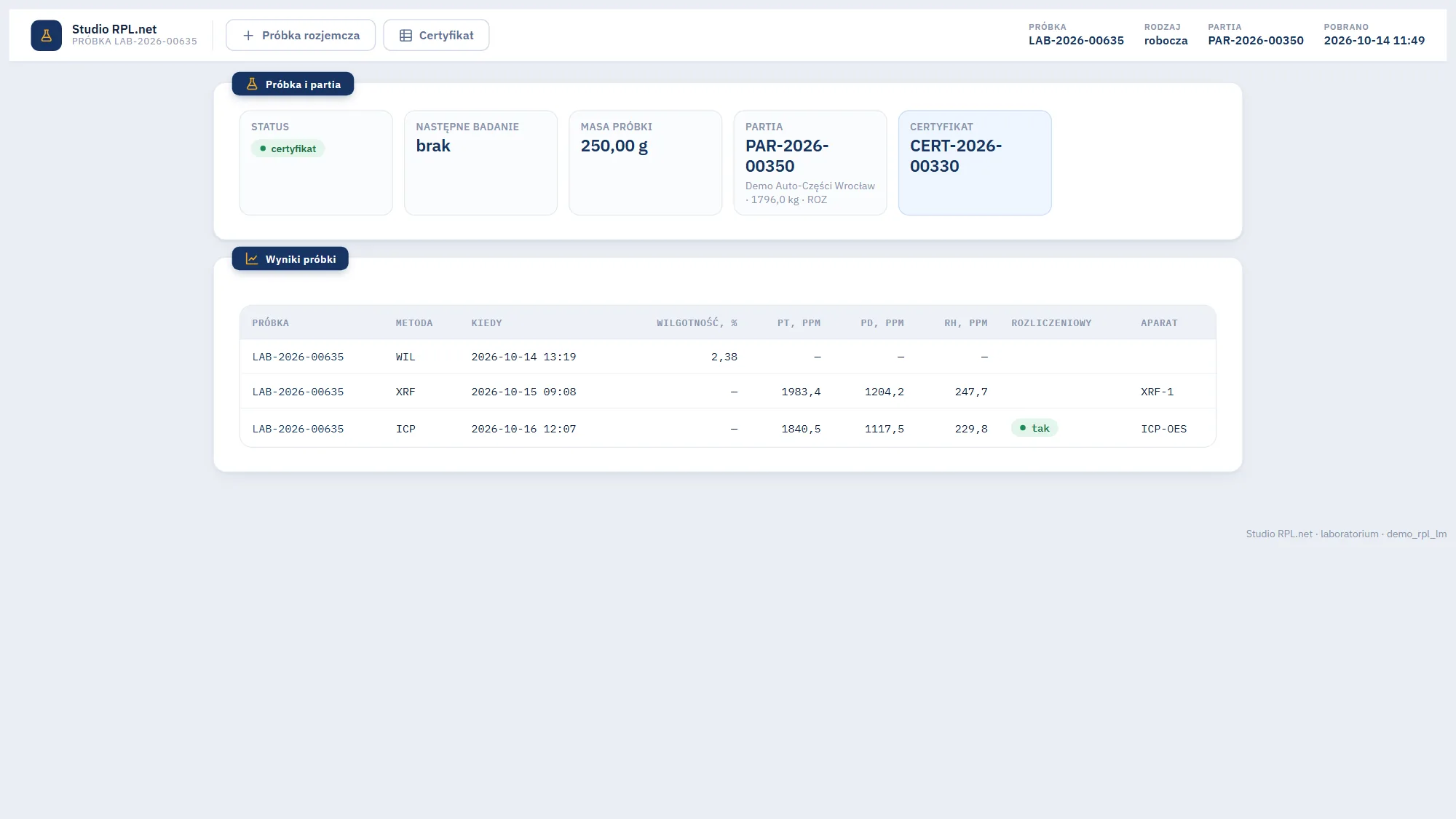Click the Certyfikat button in the header

[x=436, y=35]
